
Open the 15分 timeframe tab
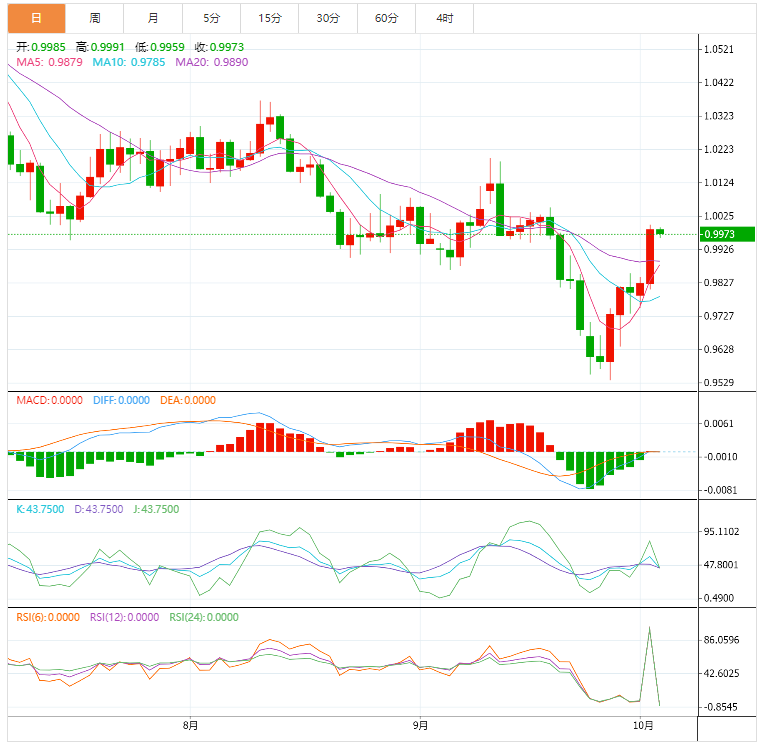click(270, 18)
